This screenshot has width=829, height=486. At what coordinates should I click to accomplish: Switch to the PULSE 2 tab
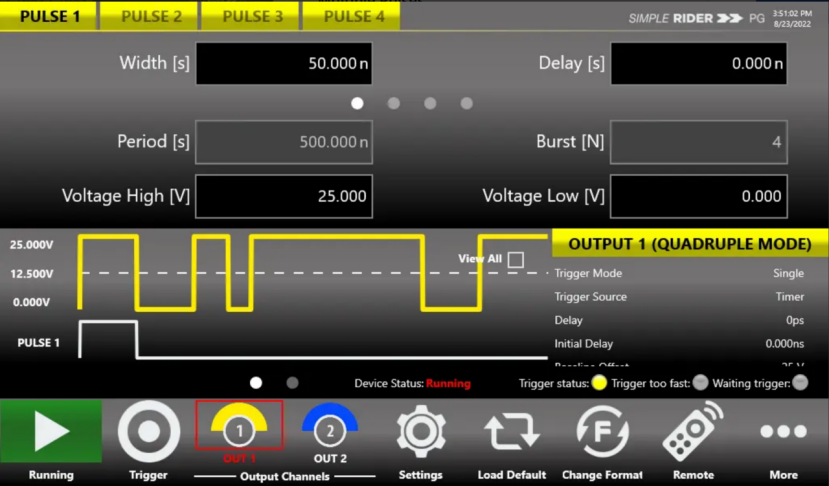[x=151, y=16]
